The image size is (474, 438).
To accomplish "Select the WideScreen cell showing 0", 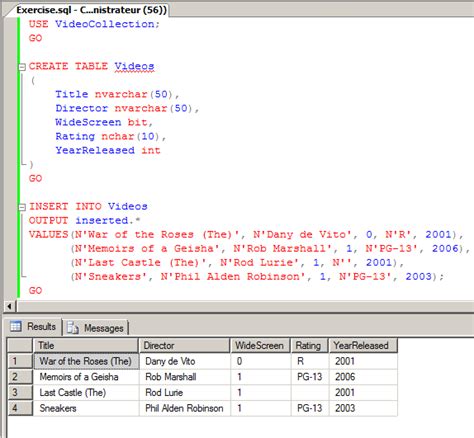I will 261,361.
